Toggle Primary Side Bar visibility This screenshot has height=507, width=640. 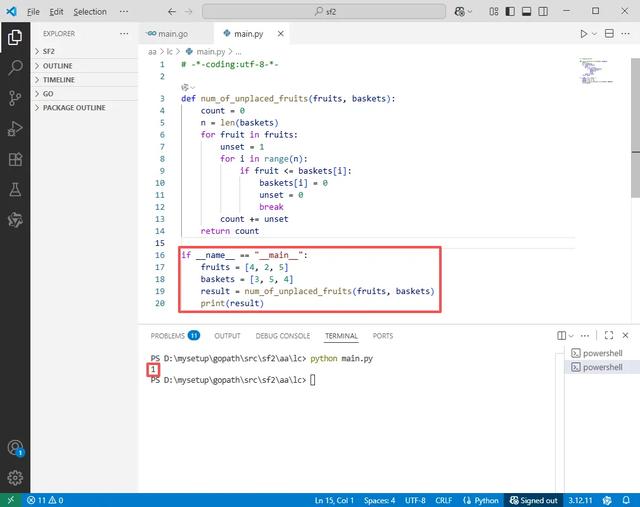[x=510, y=11]
